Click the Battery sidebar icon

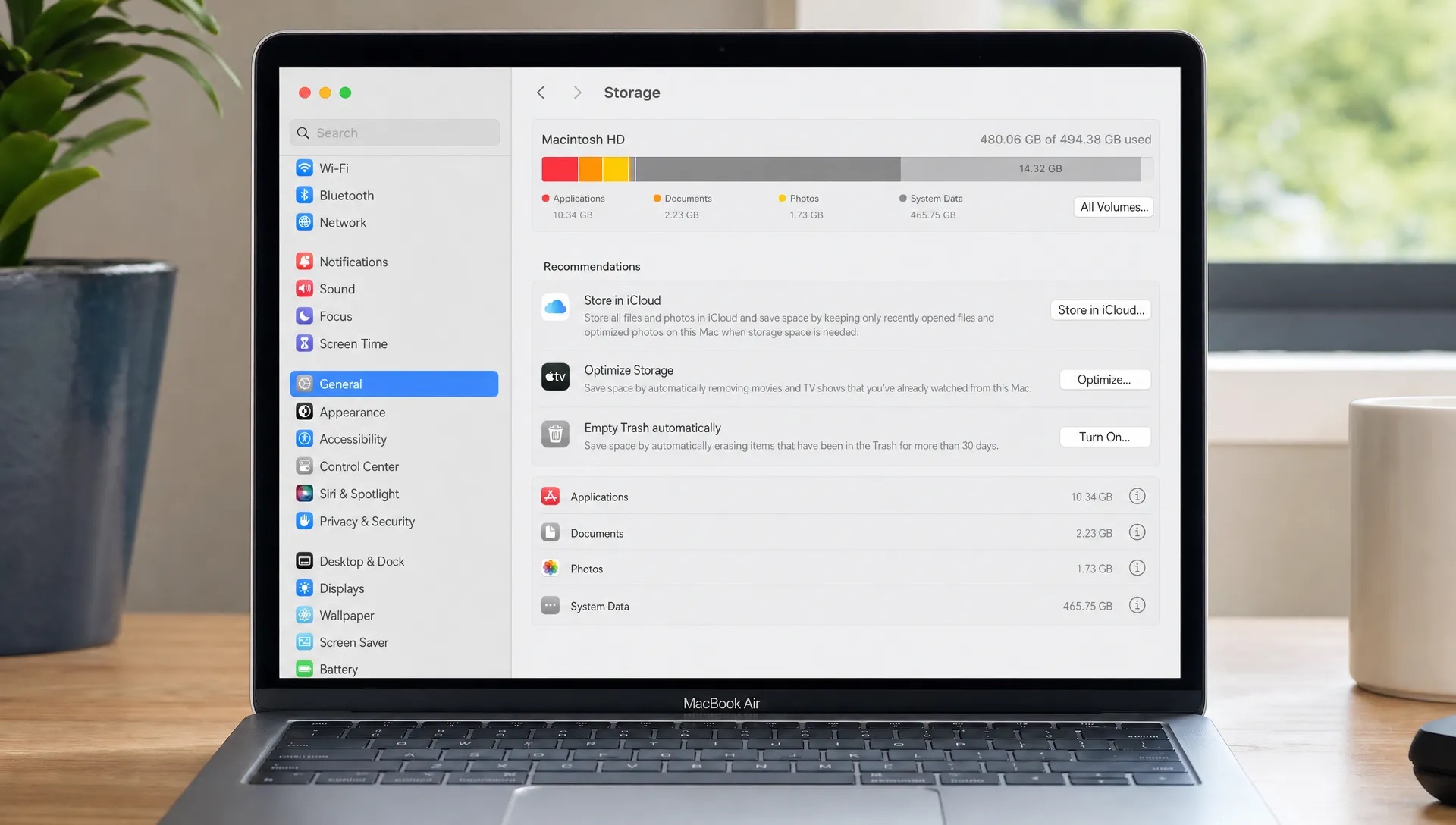pyautogui.click(x=304, y=669)
